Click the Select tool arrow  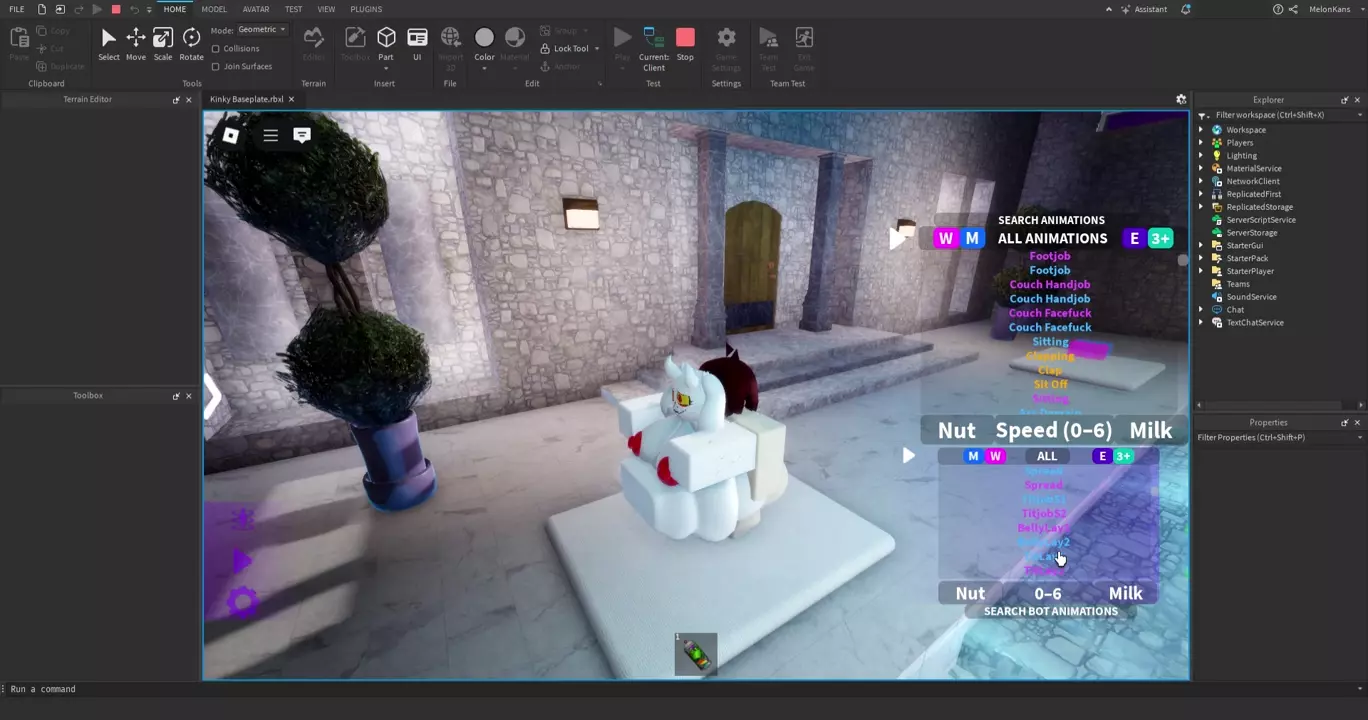point(109,45)
